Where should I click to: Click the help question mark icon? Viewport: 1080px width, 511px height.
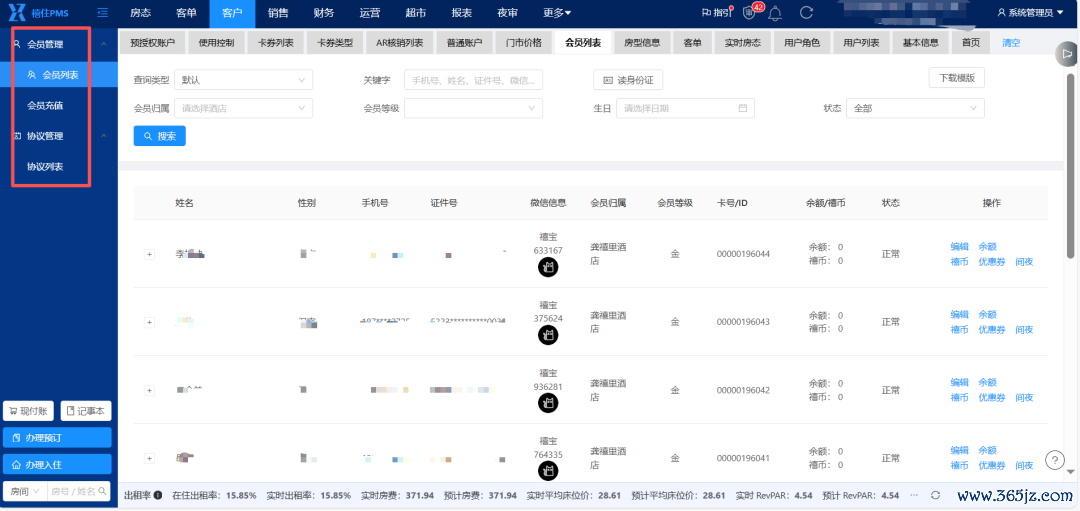[1054, 460]
